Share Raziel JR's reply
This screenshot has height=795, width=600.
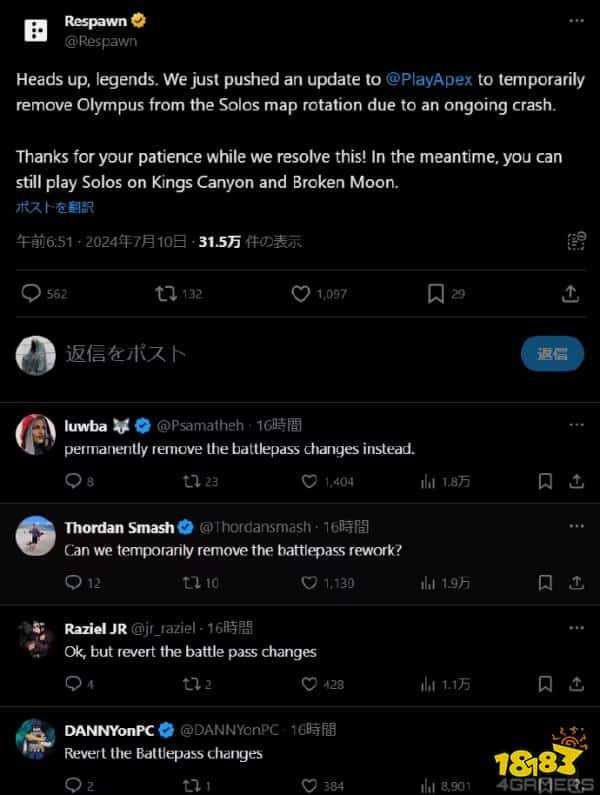coord(576,684)
